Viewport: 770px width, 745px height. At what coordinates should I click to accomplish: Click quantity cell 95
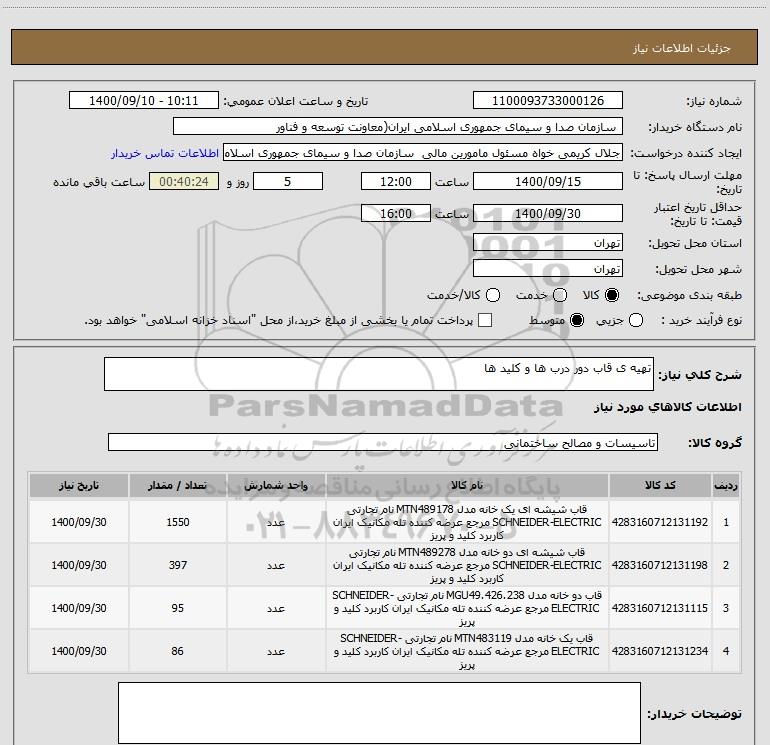(178, 608)
